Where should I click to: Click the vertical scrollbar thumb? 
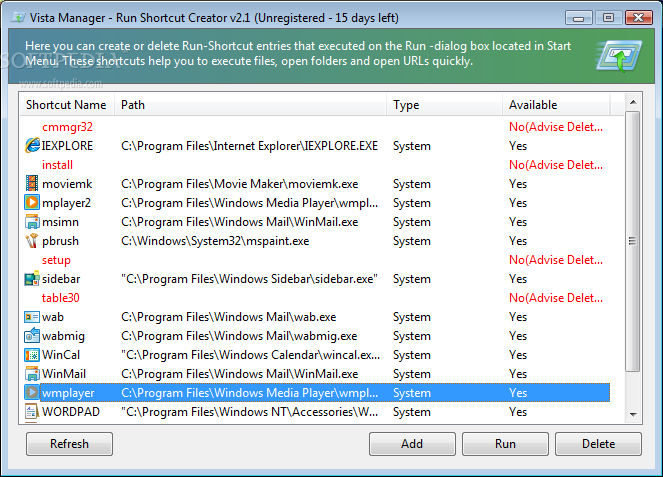click(633, 241)
